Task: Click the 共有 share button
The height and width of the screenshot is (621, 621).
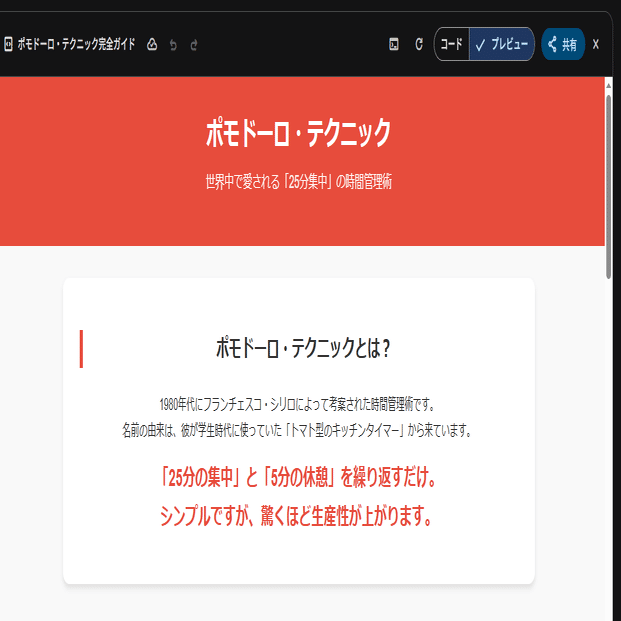Action: [563, 44]
